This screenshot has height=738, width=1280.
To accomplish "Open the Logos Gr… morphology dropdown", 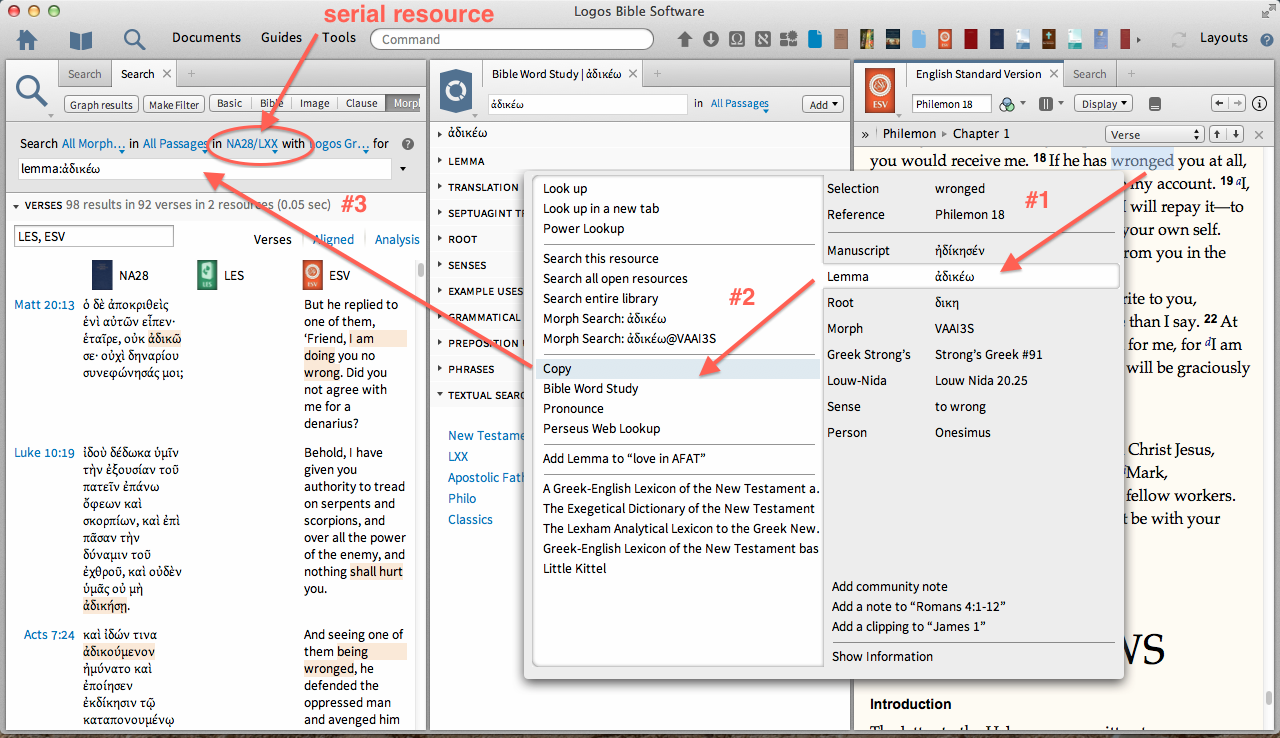I will (x=340, y=144).
